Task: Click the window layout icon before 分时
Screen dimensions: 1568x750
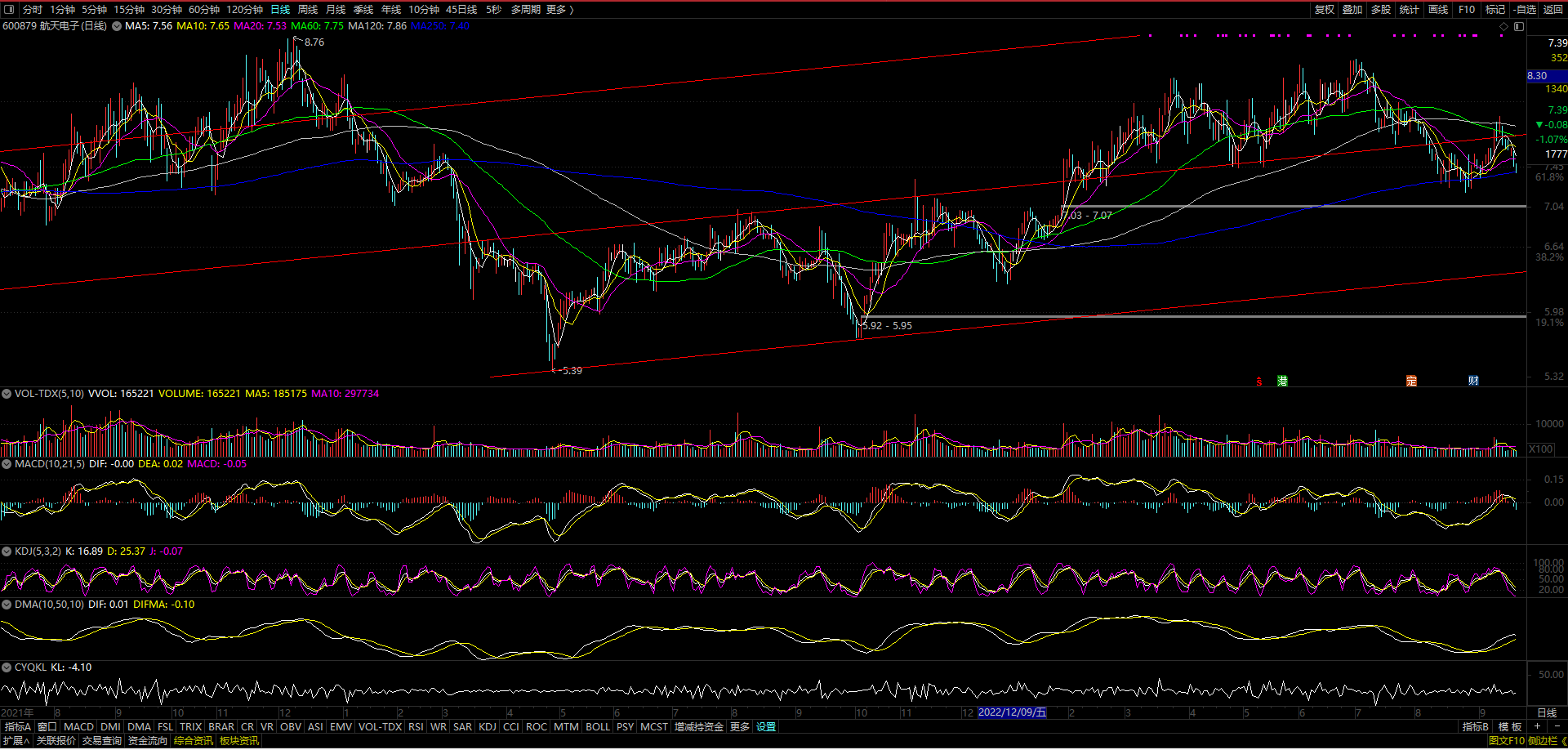Action: pyautogui.click(x=10, y=10)
